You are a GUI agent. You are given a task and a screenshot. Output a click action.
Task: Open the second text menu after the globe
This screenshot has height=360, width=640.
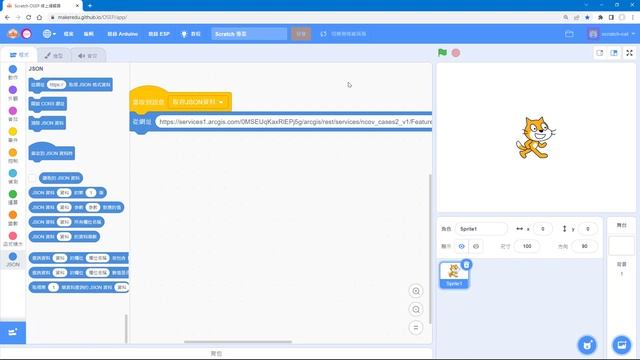(x=89, y=34)
